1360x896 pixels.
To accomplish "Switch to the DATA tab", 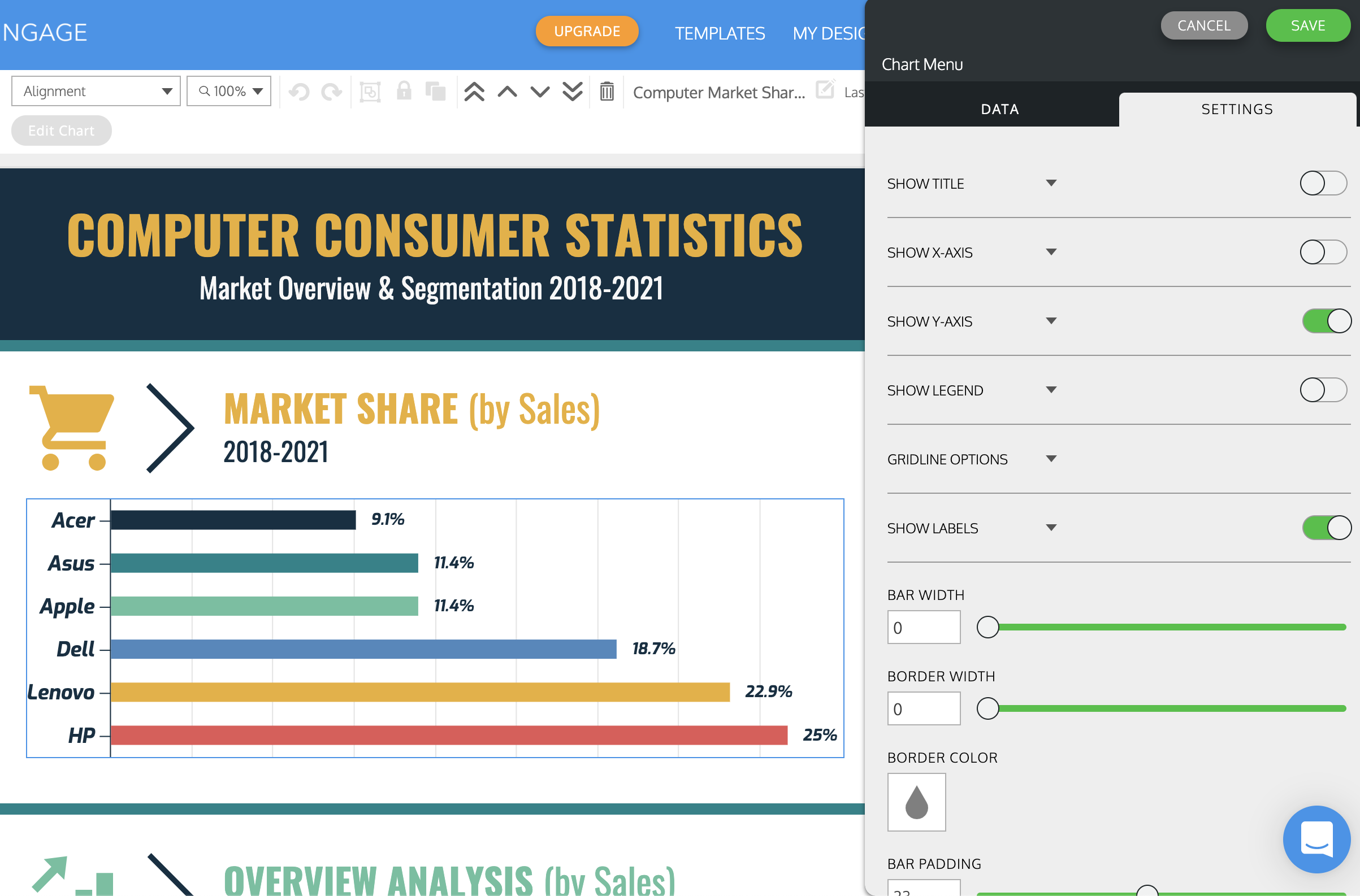I will point(999,109).
